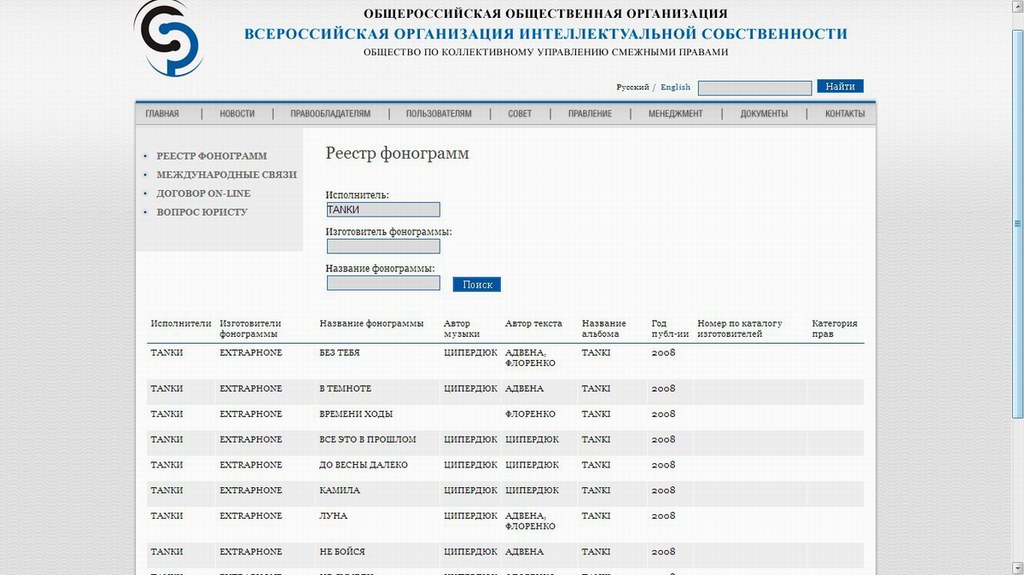Switch language to English

pos(675,87)
